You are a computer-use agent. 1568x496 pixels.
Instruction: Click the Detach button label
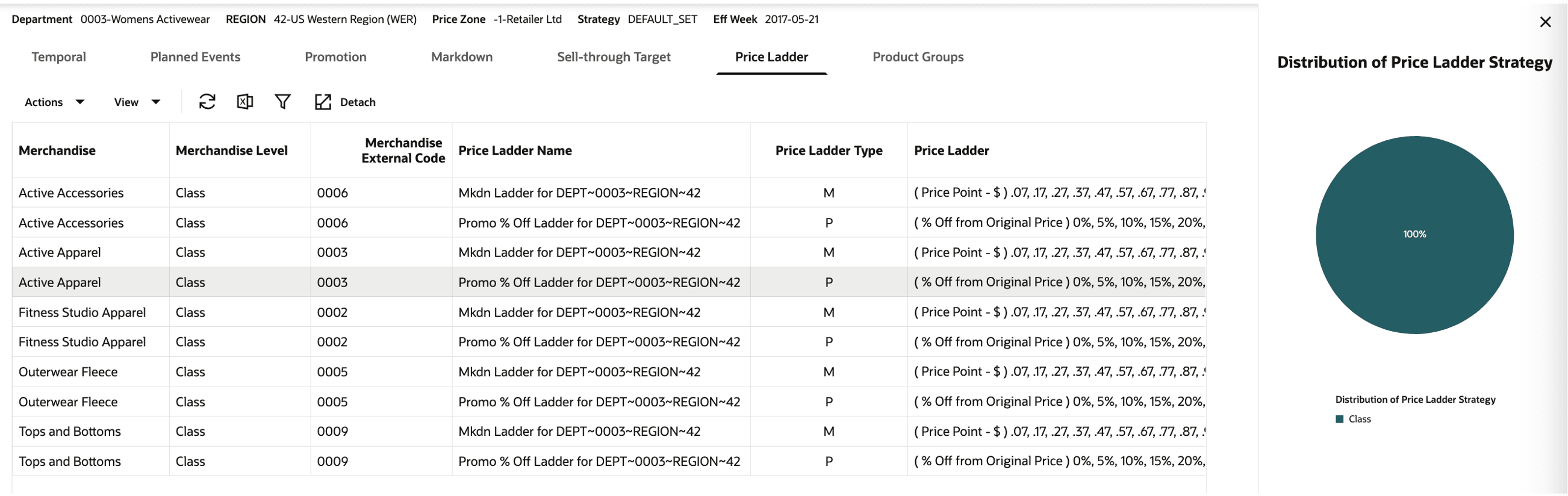357,102
